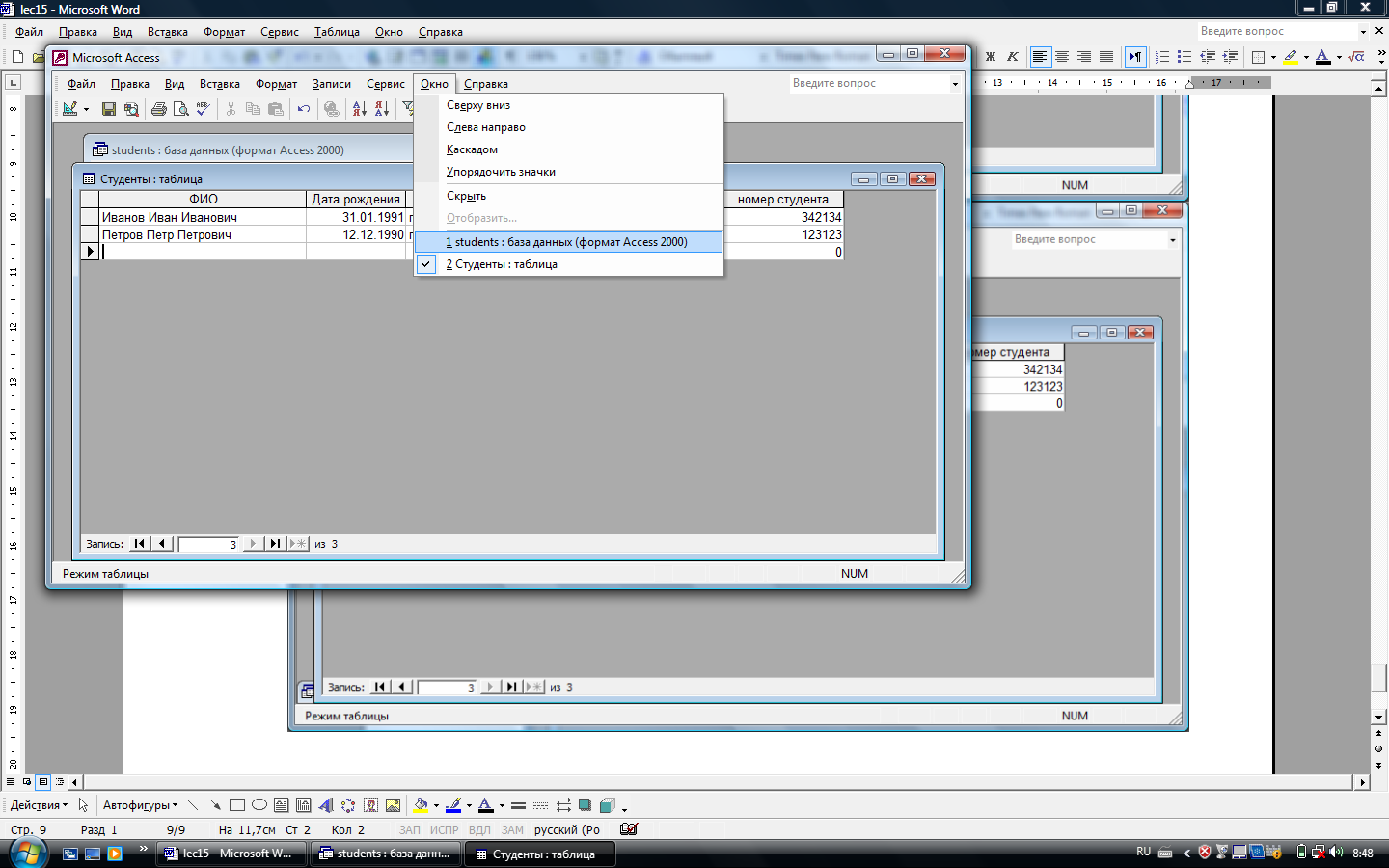Center text in Word toolbar
Viewport: 1389px width, 868px height.
point(1062,57)
